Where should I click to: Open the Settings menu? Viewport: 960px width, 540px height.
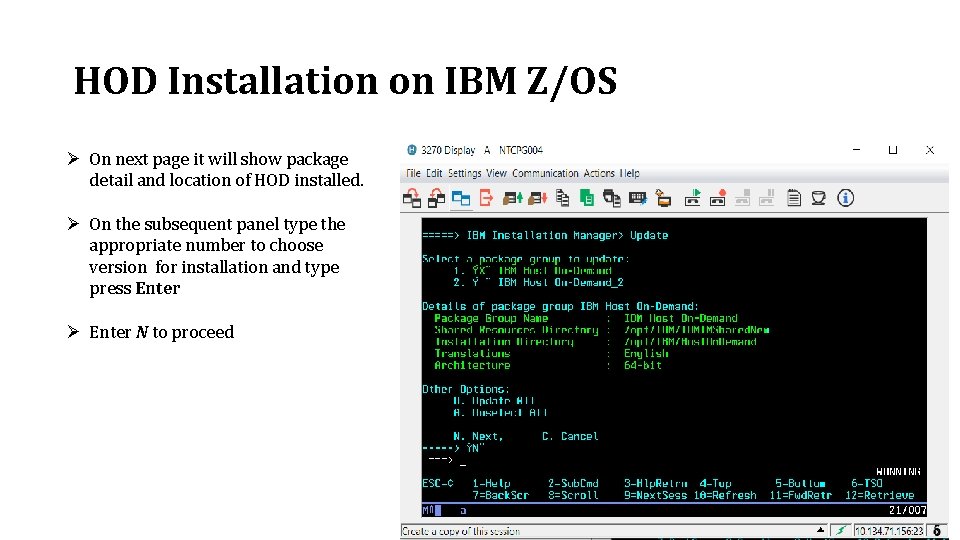click(465, 173)
